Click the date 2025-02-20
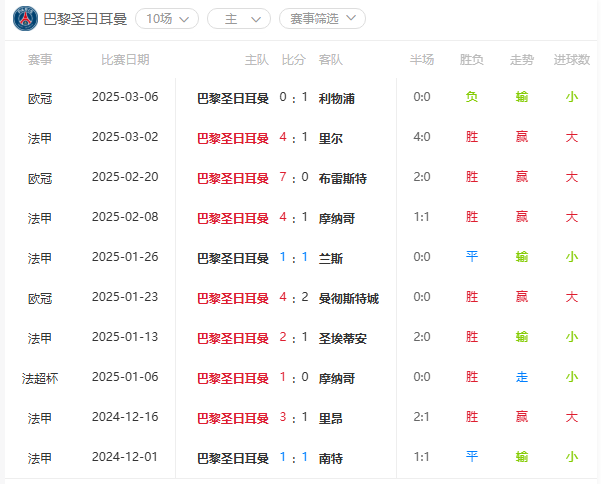 click(125, 177)
